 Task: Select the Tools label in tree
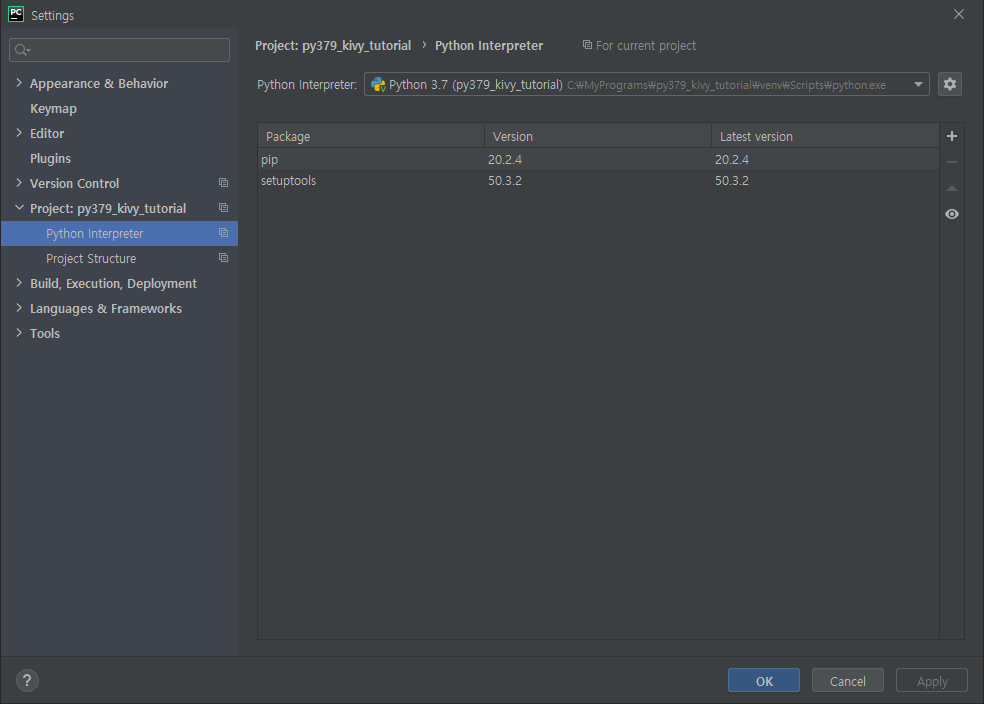(45, 334)
